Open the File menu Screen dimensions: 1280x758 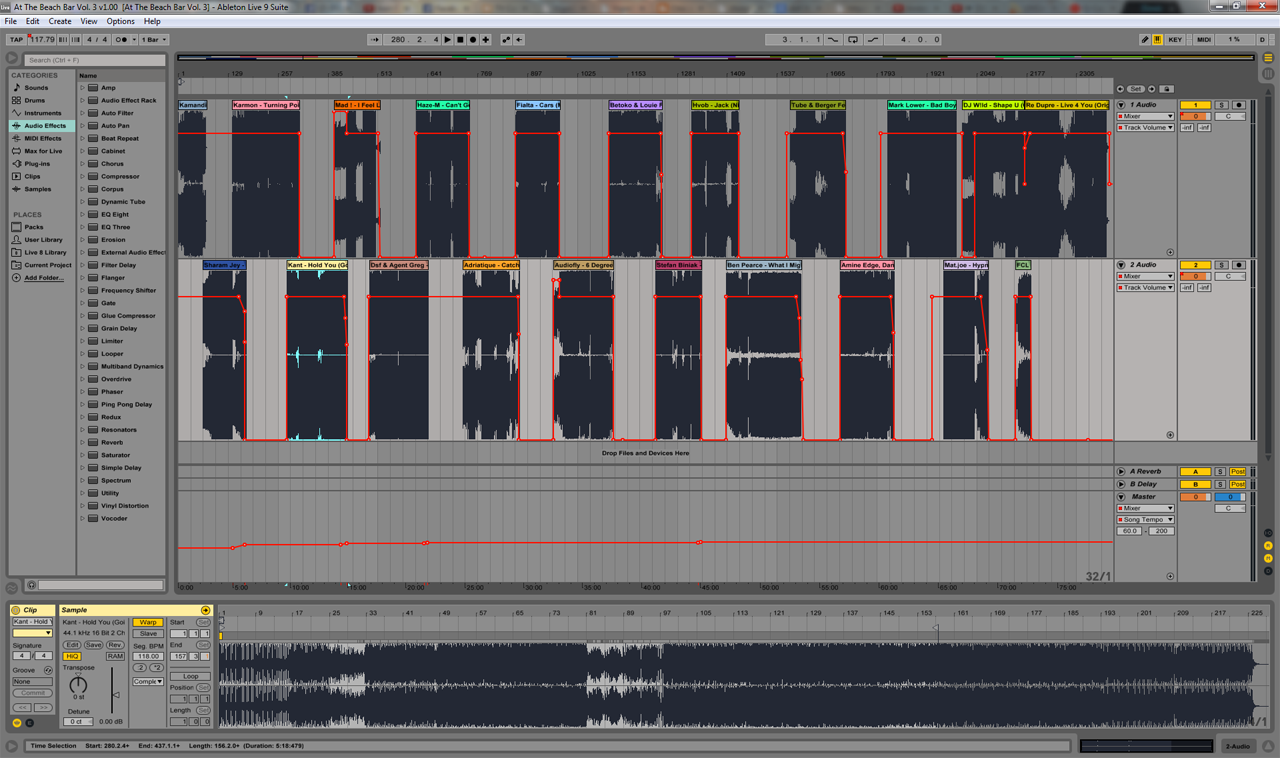tap(11, 21)
